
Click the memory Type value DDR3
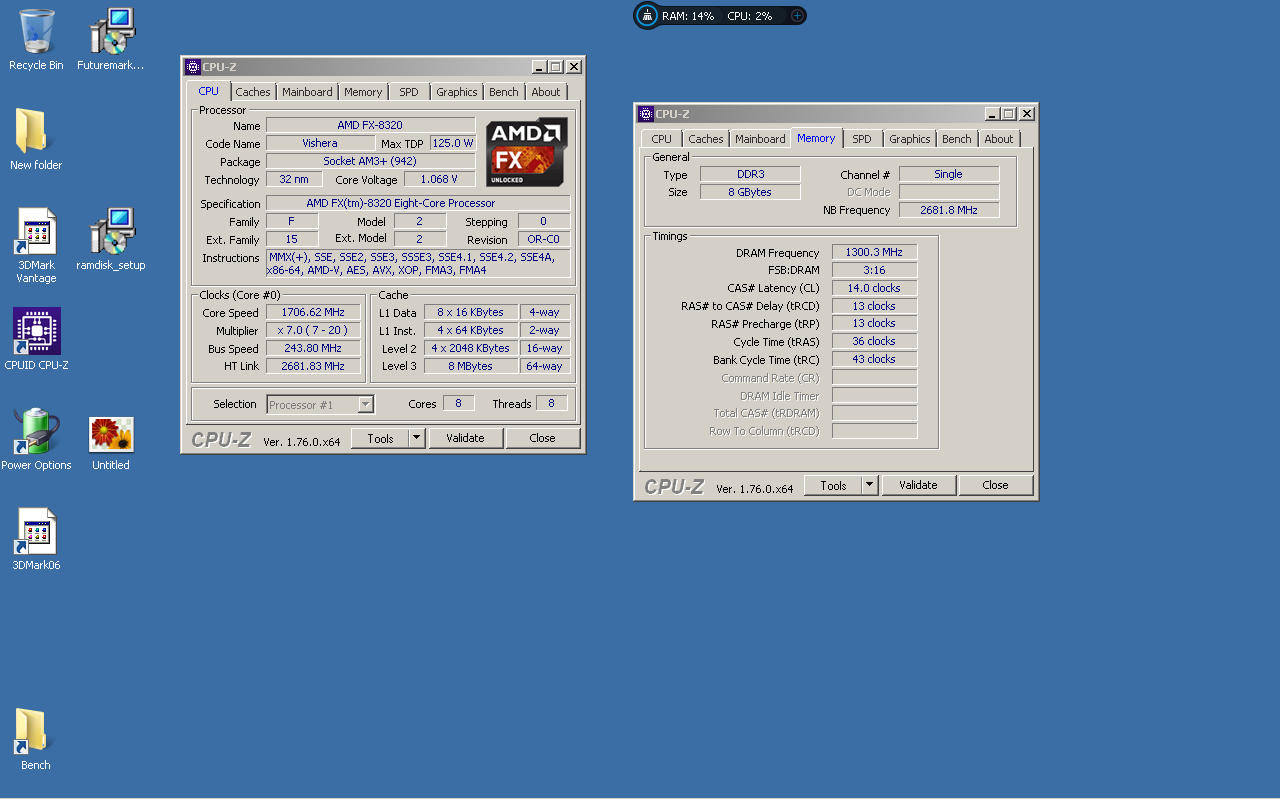coord(750,174)
